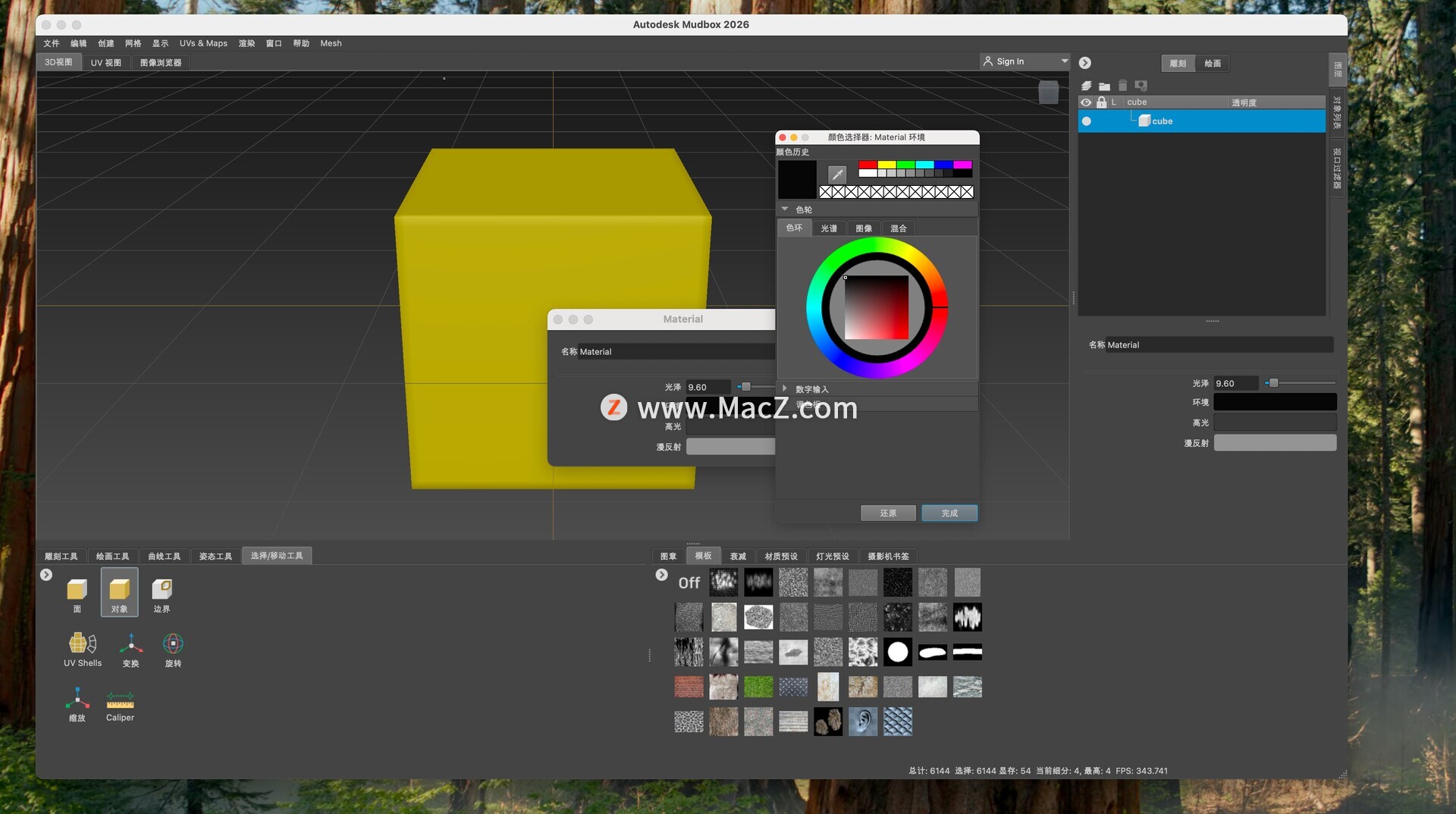Switch color chooser to 图像 tab
The image size is (1456, 814).
[x=864, y=228]
